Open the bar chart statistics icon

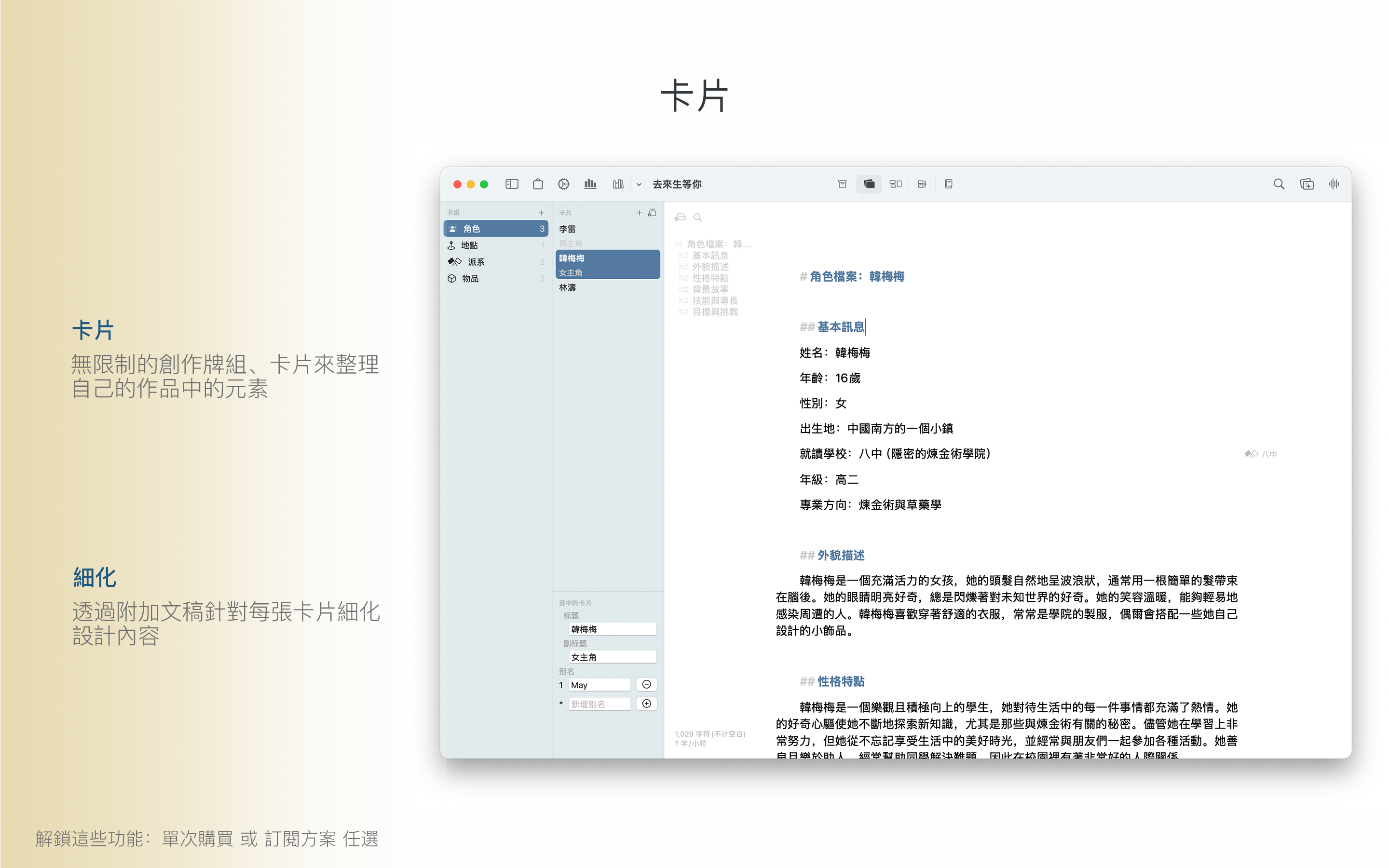click(590, 184)
